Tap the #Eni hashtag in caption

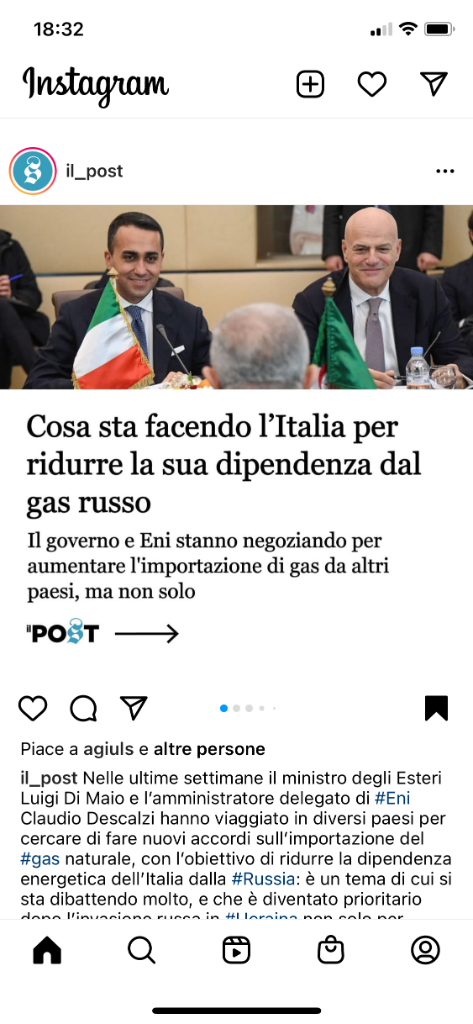tap(393, 799)
